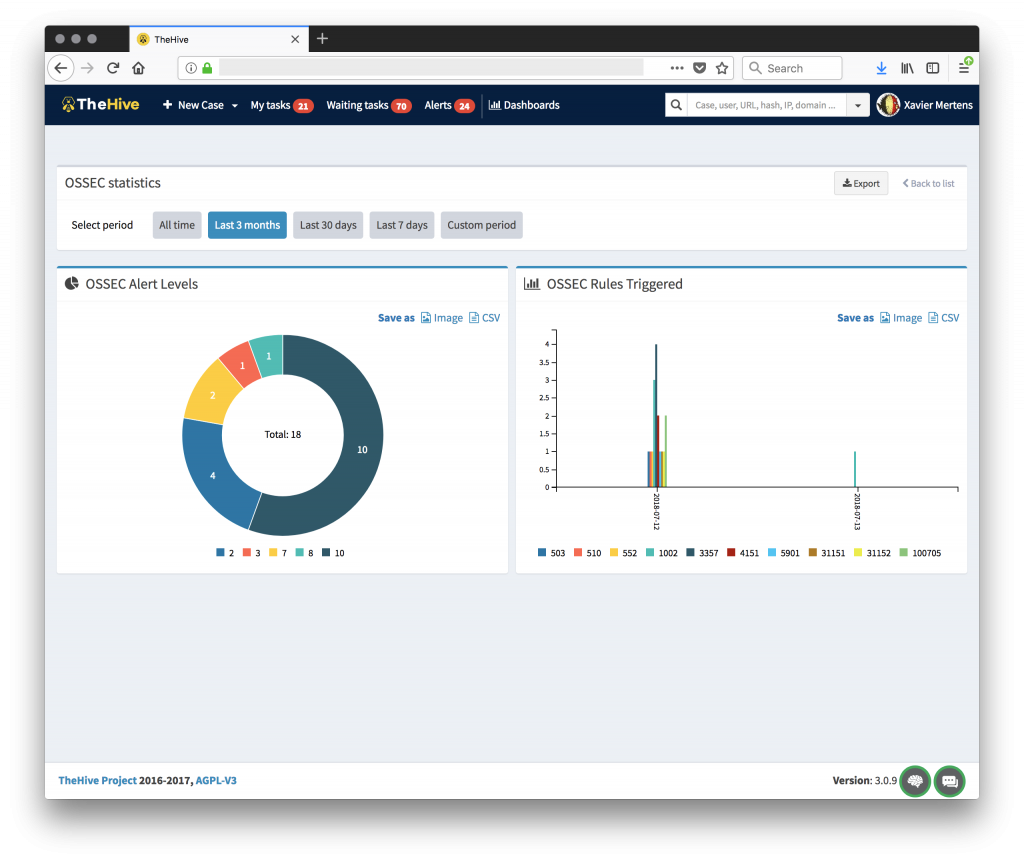Open the Firefox downloads arrow icon
Image resolution: width=1024 pixels, height=863 pixels.
tap(881, 68)
